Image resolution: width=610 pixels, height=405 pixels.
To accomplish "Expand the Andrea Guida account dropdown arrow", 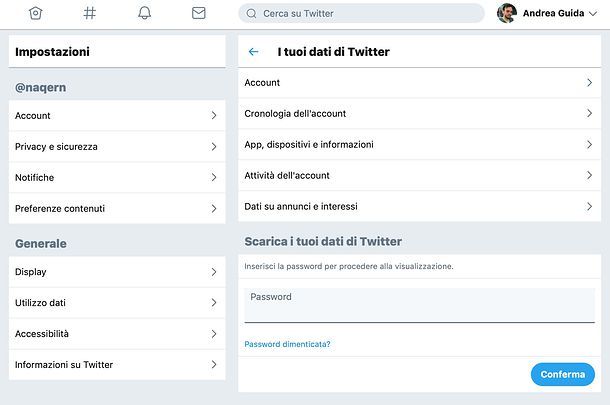I will pyautogui.click(x=593, y=14).
